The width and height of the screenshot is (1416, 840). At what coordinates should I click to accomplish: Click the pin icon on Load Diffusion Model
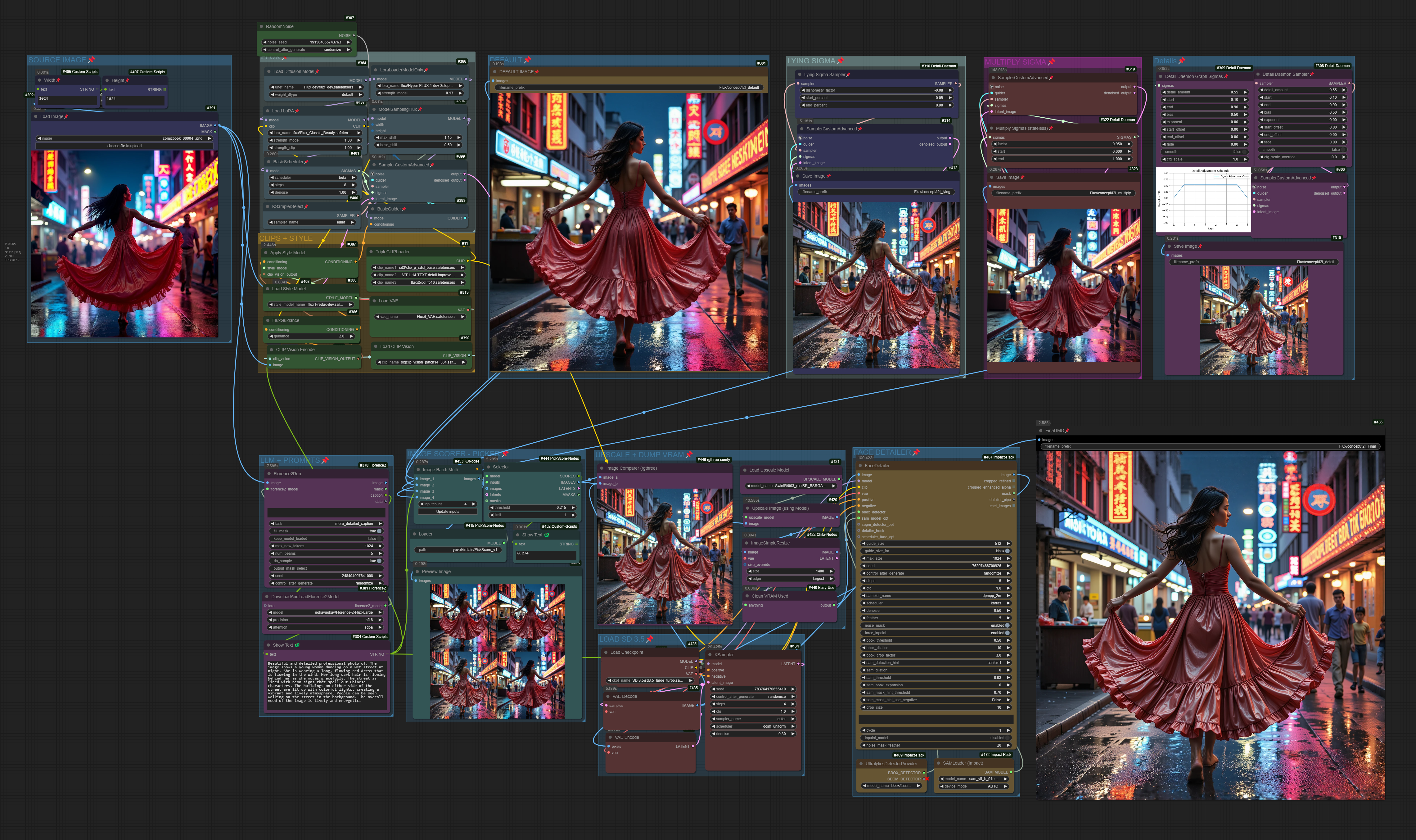[318, 72]
